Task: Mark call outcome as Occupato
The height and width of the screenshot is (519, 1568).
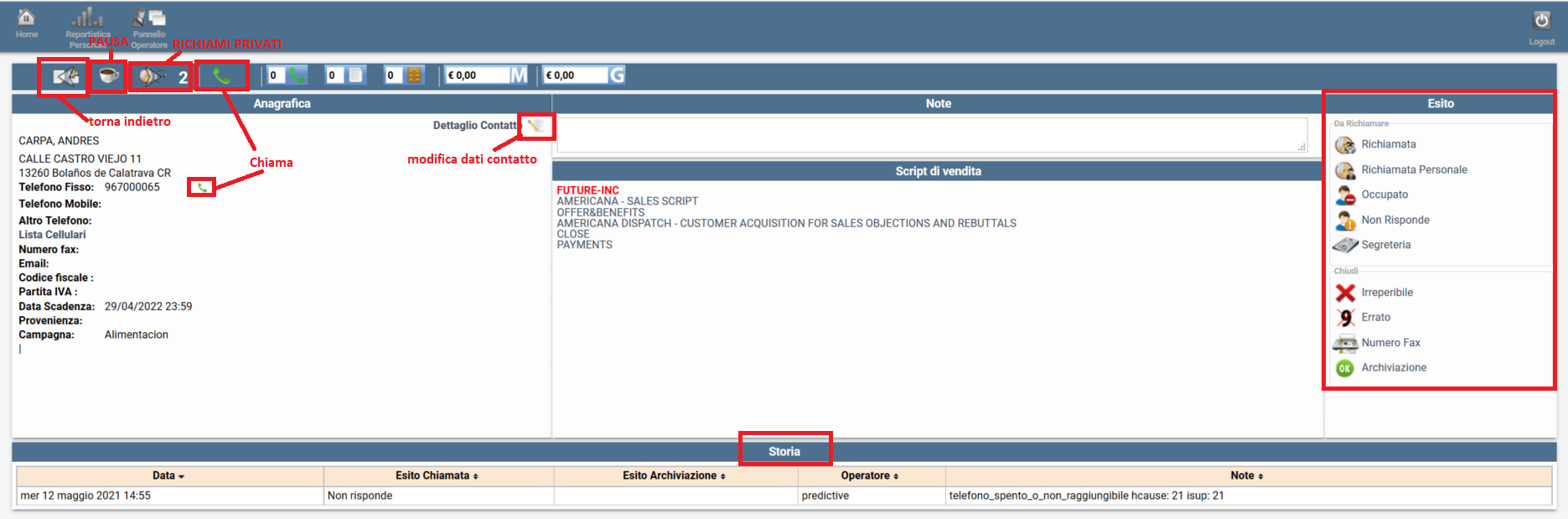Action: tap(1384, 195)
